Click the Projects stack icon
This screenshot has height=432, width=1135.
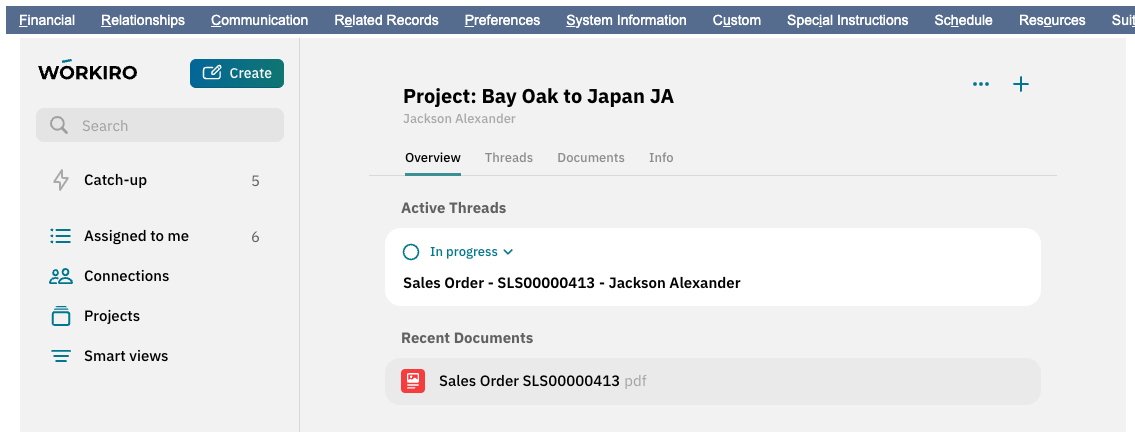pyautogui.click(x=61, y=316)
